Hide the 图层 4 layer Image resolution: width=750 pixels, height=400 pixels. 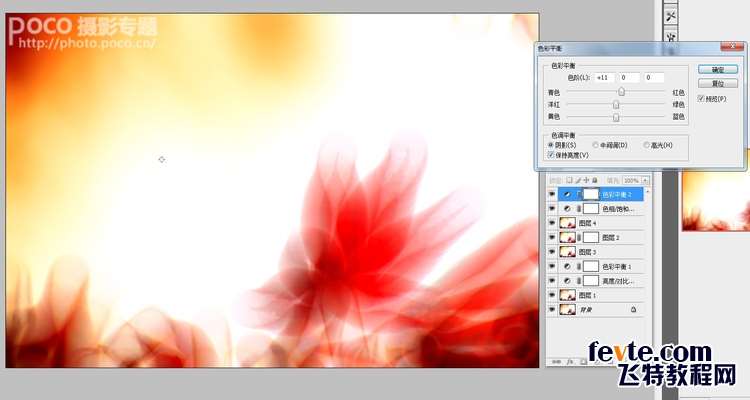point(552,223)
